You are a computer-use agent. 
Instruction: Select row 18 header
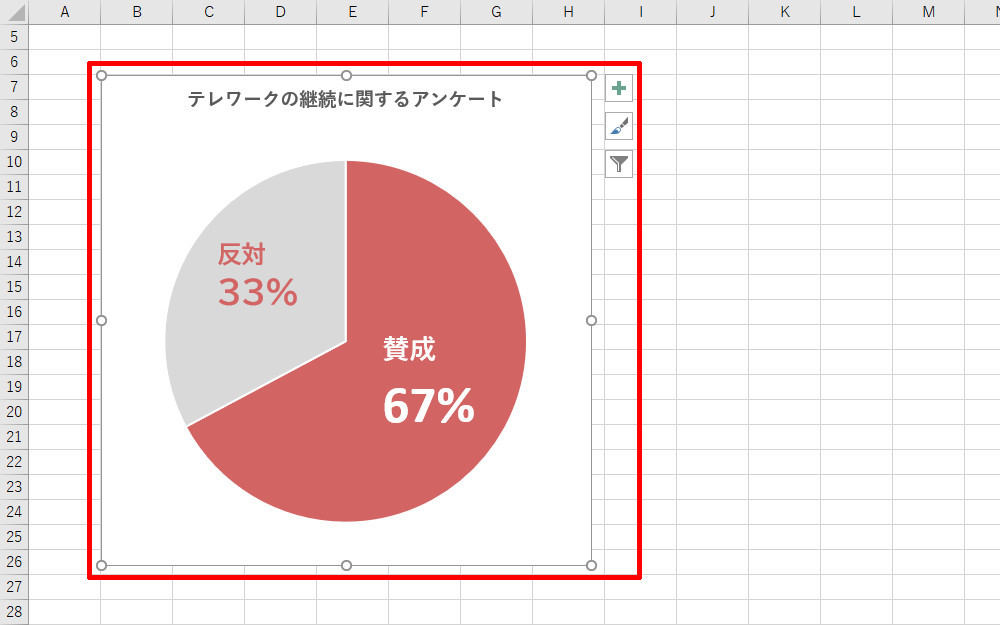(x=14, y=362)
